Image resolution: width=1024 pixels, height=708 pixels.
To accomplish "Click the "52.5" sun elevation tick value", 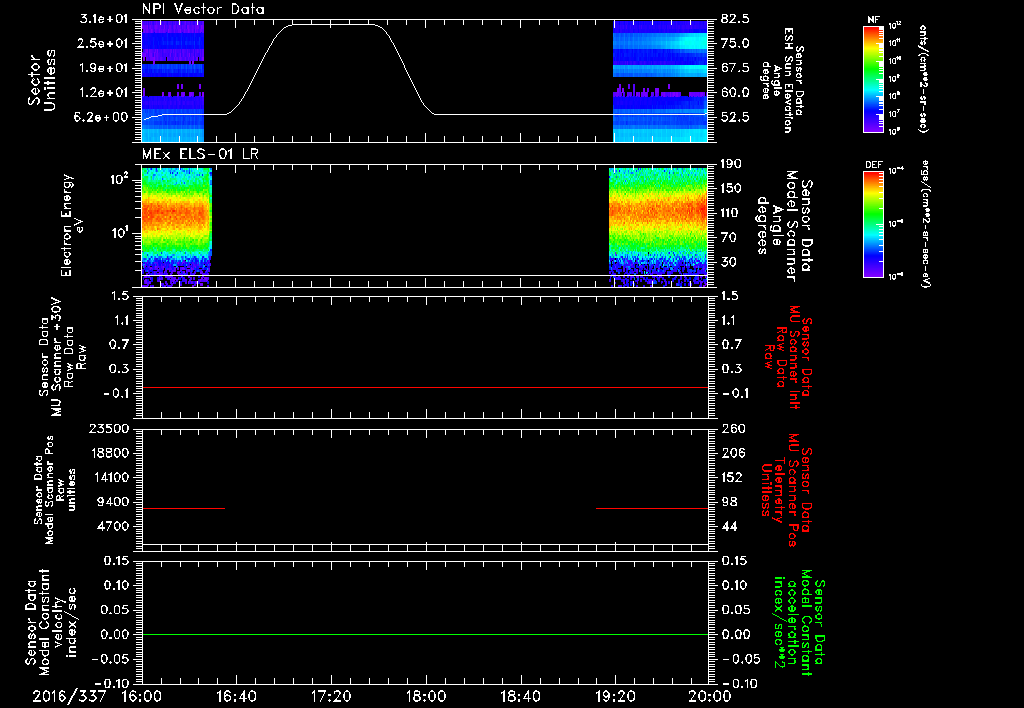I will click(735, 117).
